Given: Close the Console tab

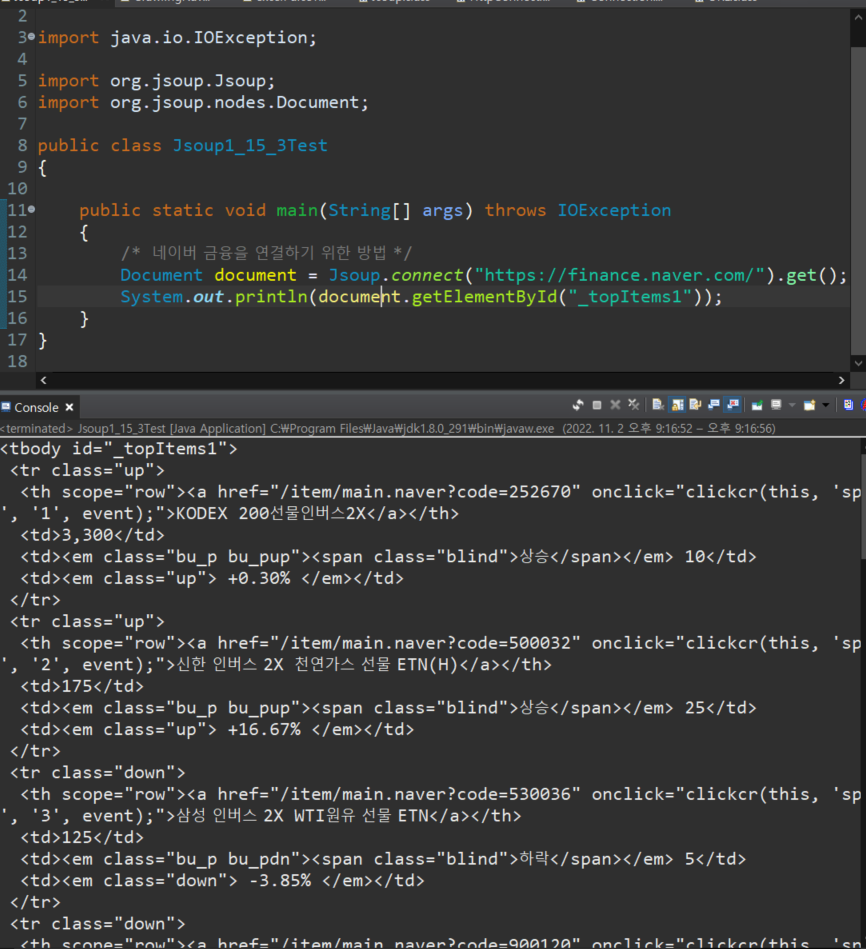Looking at the screenshot, I should coord(70,407).
